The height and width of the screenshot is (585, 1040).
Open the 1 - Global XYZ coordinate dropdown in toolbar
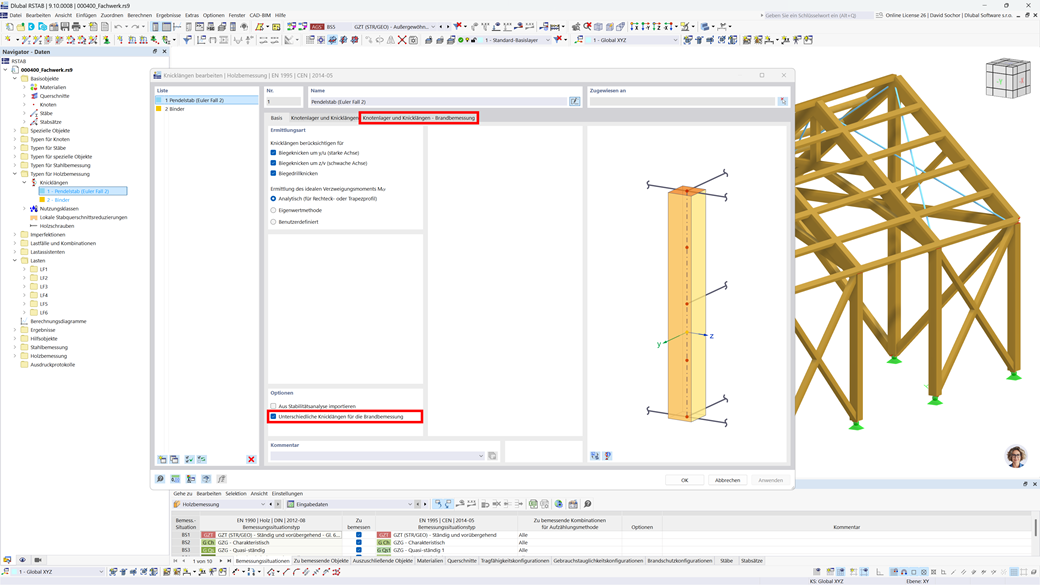click(675, 40)
